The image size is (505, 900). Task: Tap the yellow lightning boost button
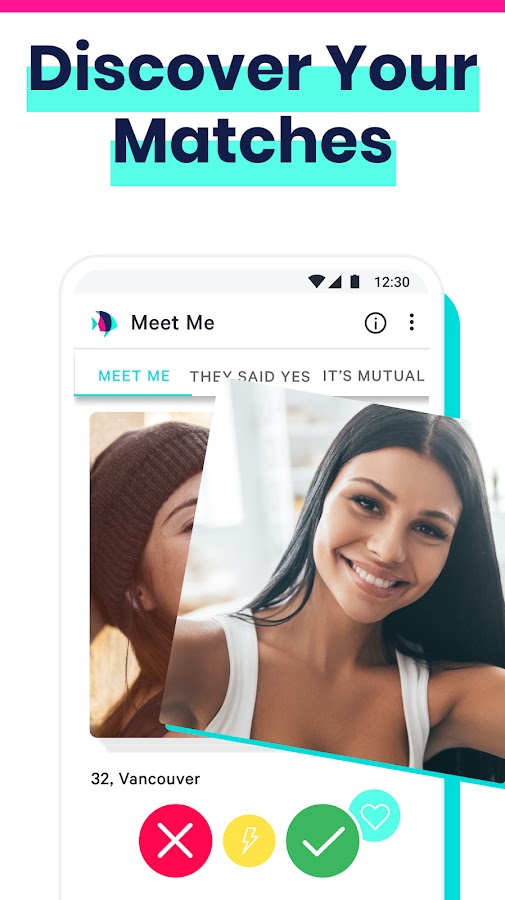(x=249, y=841)
